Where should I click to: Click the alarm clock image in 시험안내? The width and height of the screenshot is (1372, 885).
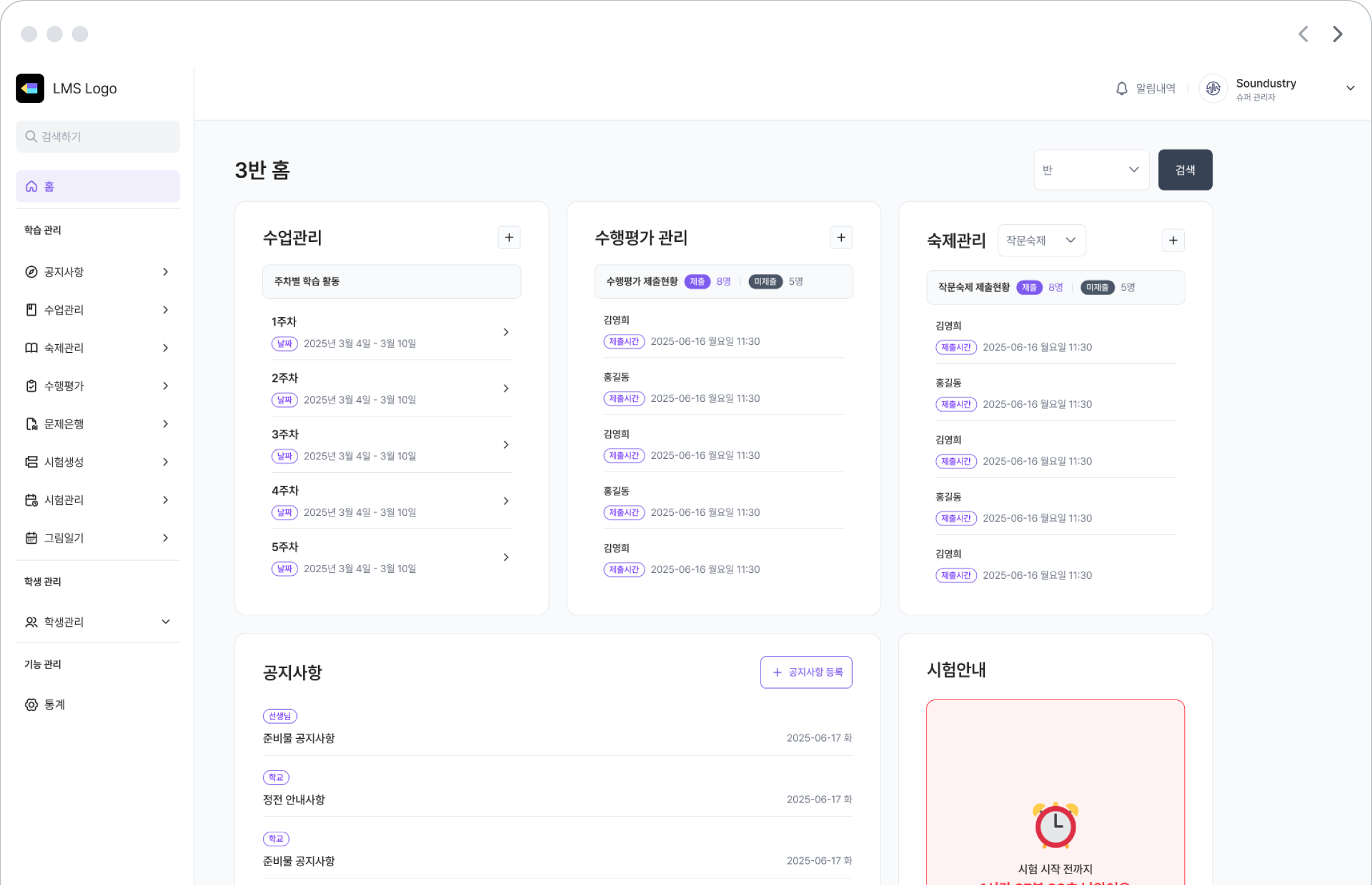[x=1055, y=826]
